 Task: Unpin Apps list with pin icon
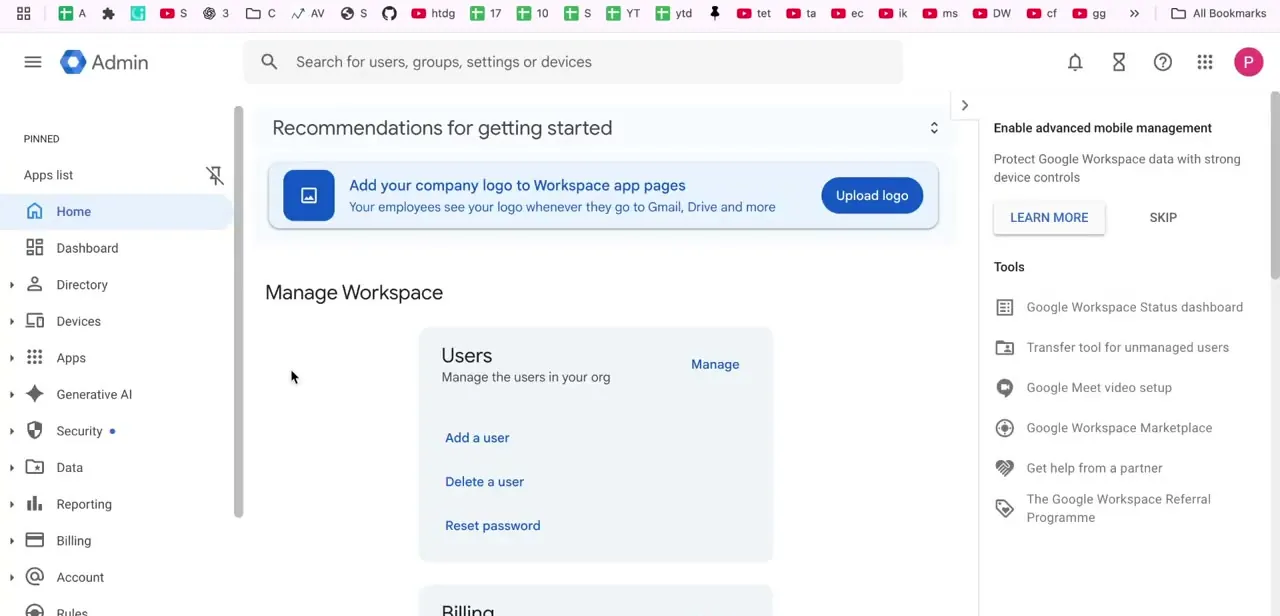(x=214, y=175)
